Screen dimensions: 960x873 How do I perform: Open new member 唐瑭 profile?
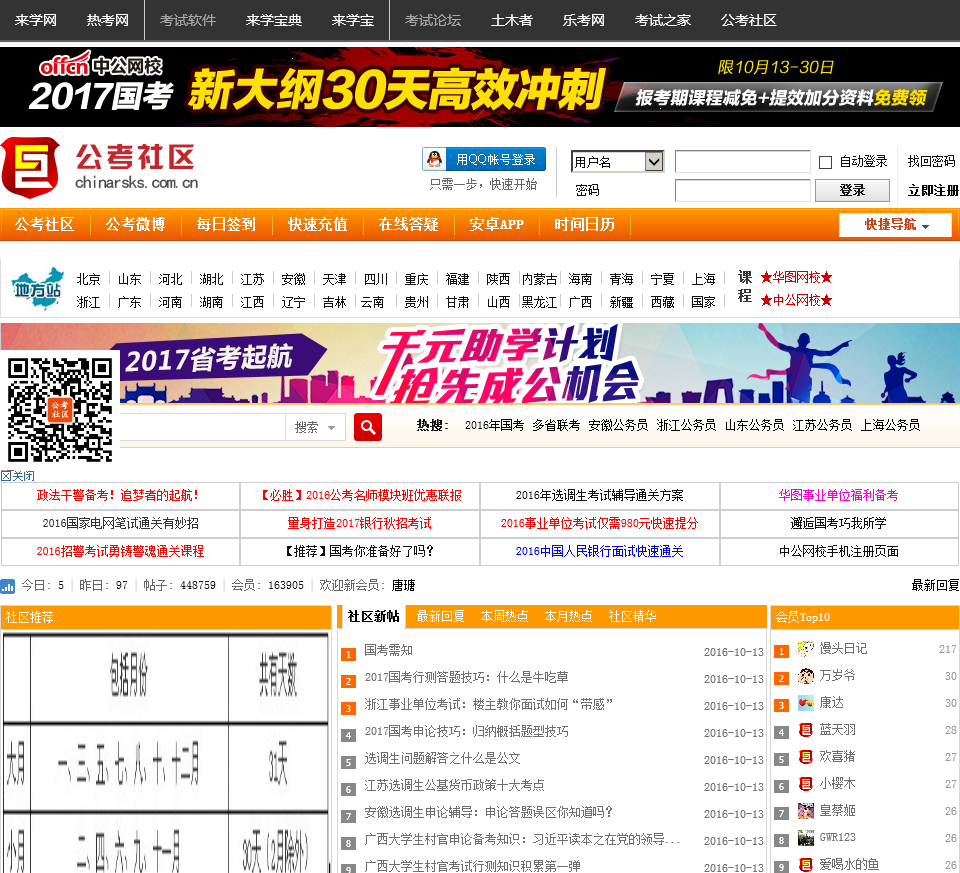403,586
